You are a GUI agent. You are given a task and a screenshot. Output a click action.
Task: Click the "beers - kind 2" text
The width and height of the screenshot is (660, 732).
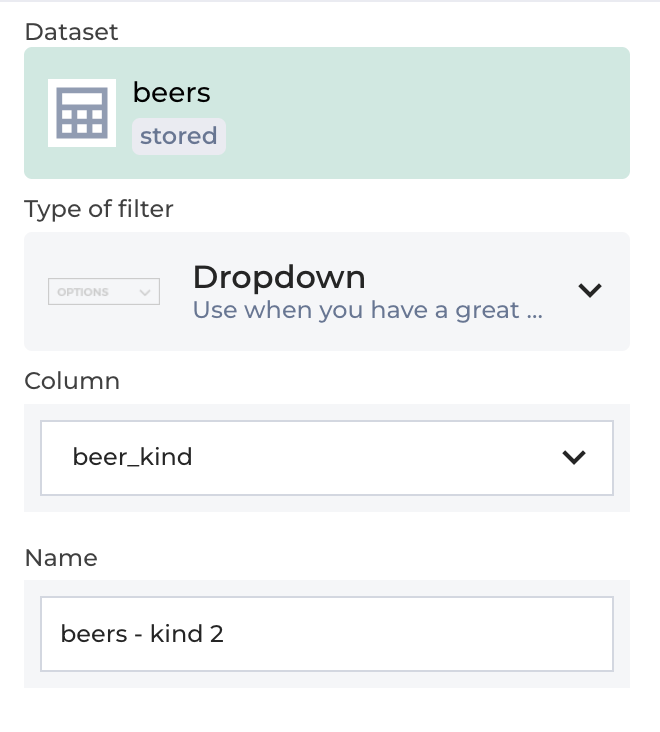(142, 634)
